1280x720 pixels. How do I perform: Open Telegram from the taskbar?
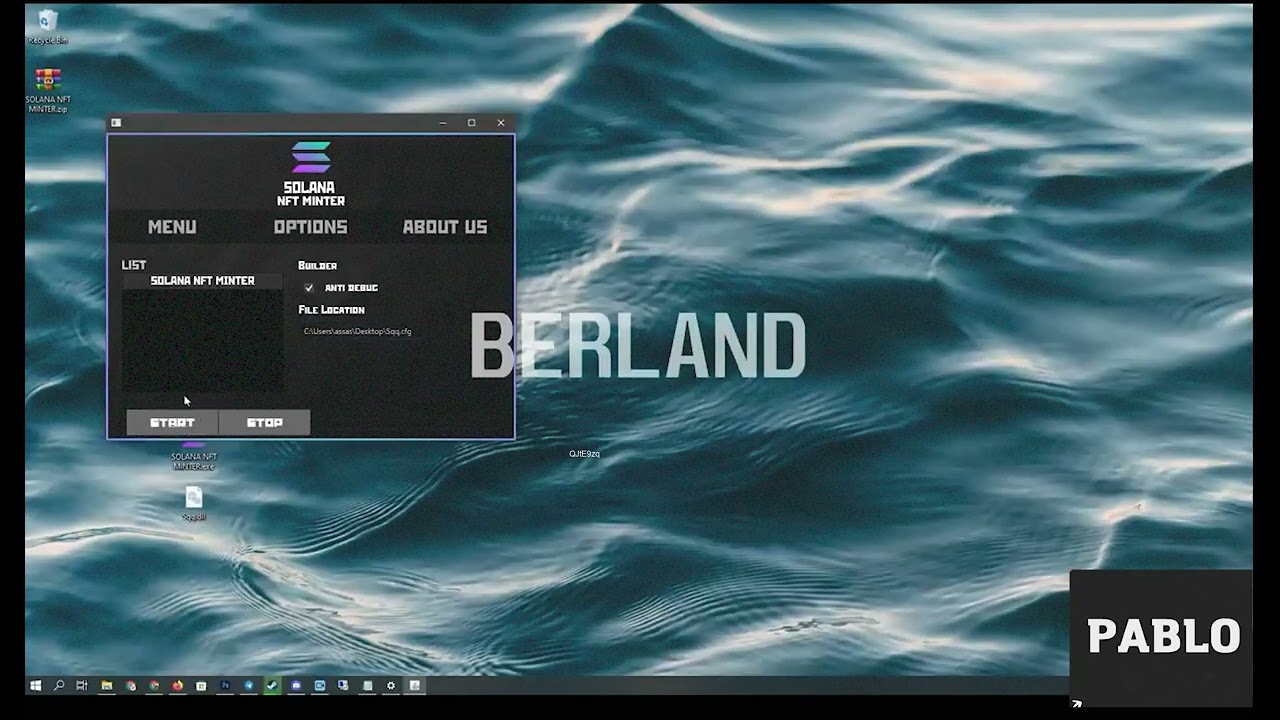pyautogui.click(x=249, y=686)
